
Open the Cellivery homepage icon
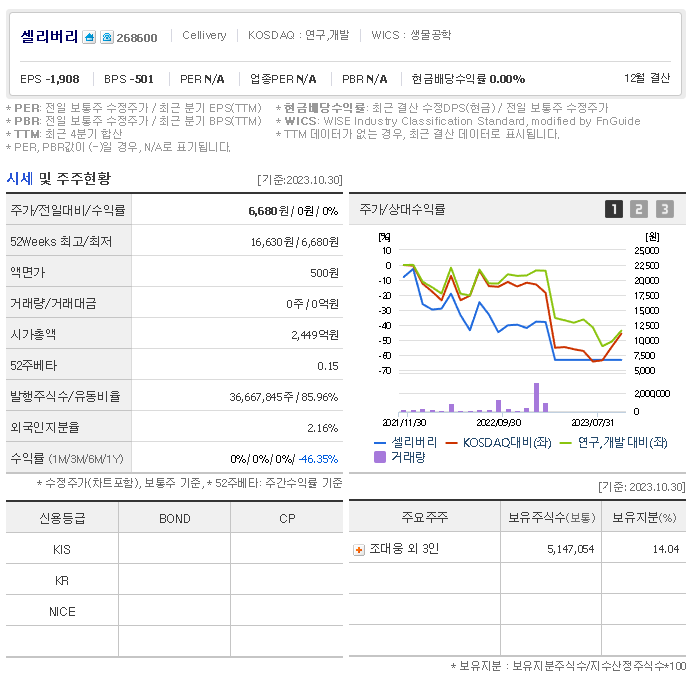(89, 37)
